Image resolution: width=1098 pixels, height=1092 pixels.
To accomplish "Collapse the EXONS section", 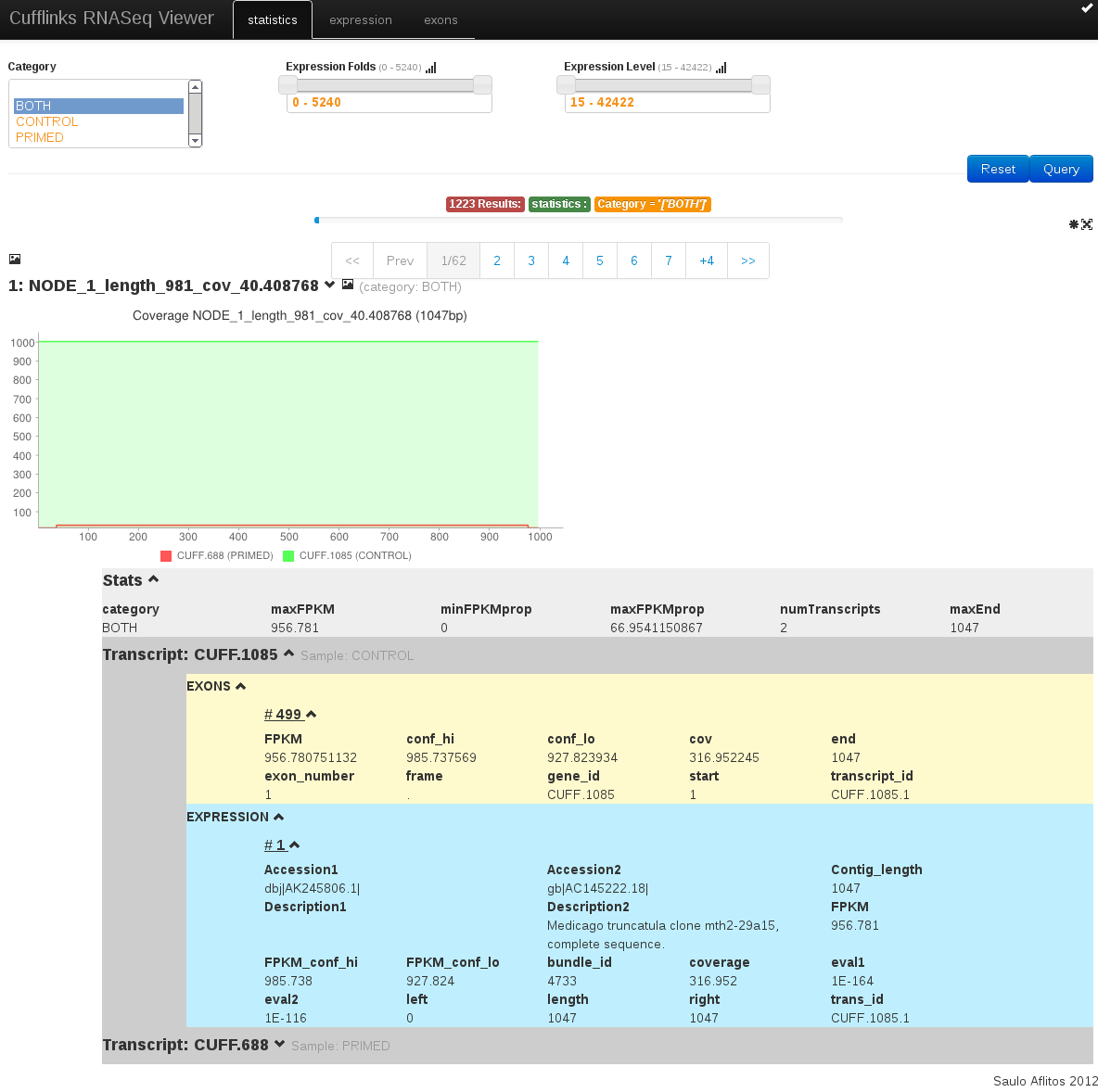I will pyautogui.click(x=241, y=686).
